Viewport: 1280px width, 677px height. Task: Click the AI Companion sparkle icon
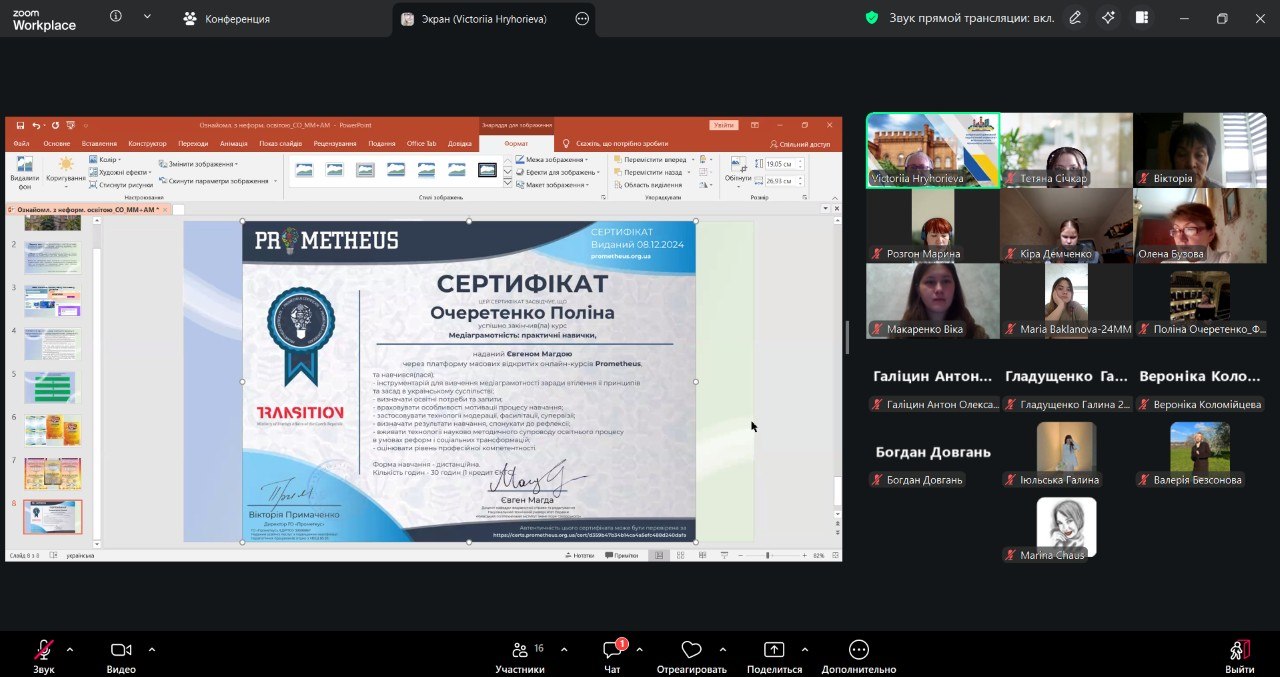[1108, 18]
